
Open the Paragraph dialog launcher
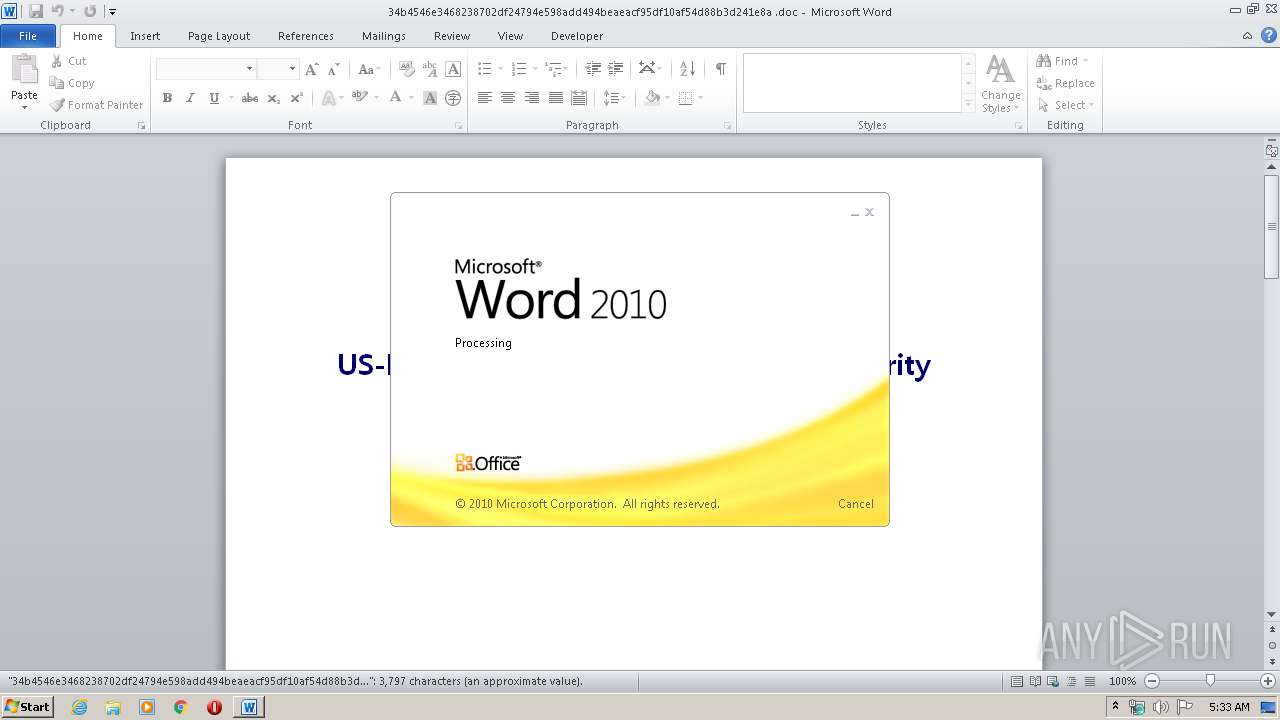click(727, 126)
